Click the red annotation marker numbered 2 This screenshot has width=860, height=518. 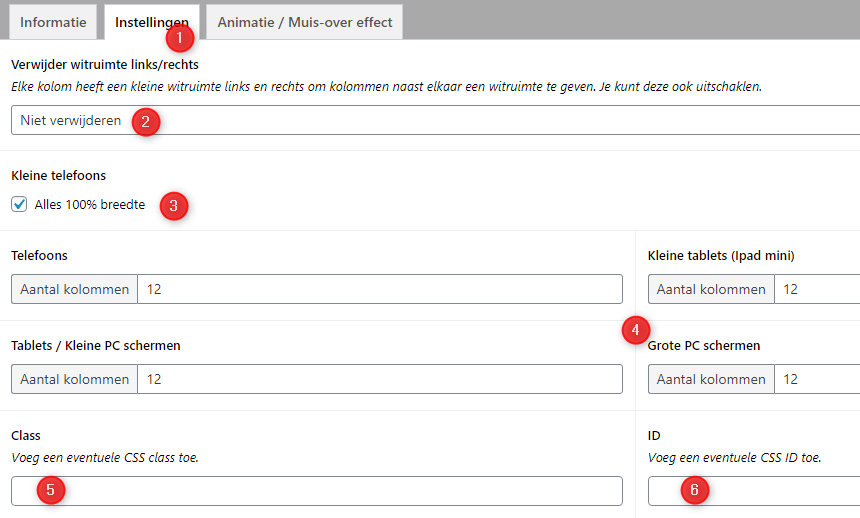[146, 122]
